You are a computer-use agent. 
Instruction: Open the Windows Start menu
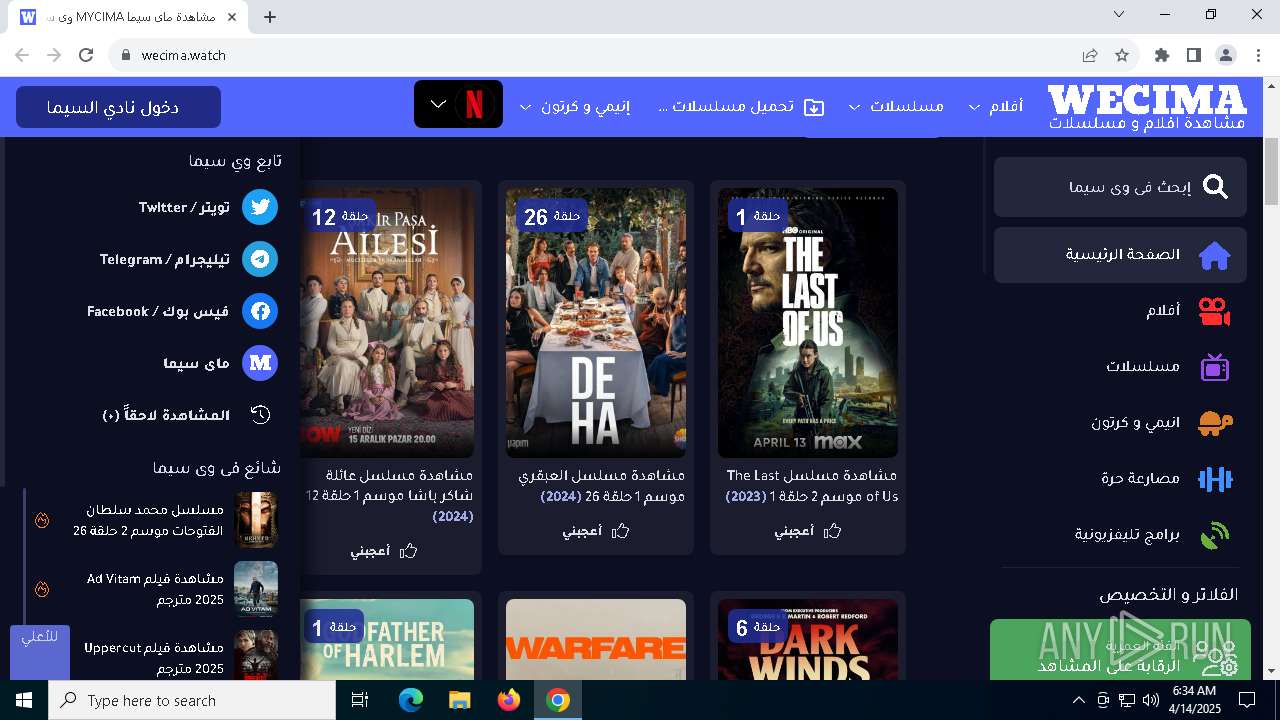point(23,700)
